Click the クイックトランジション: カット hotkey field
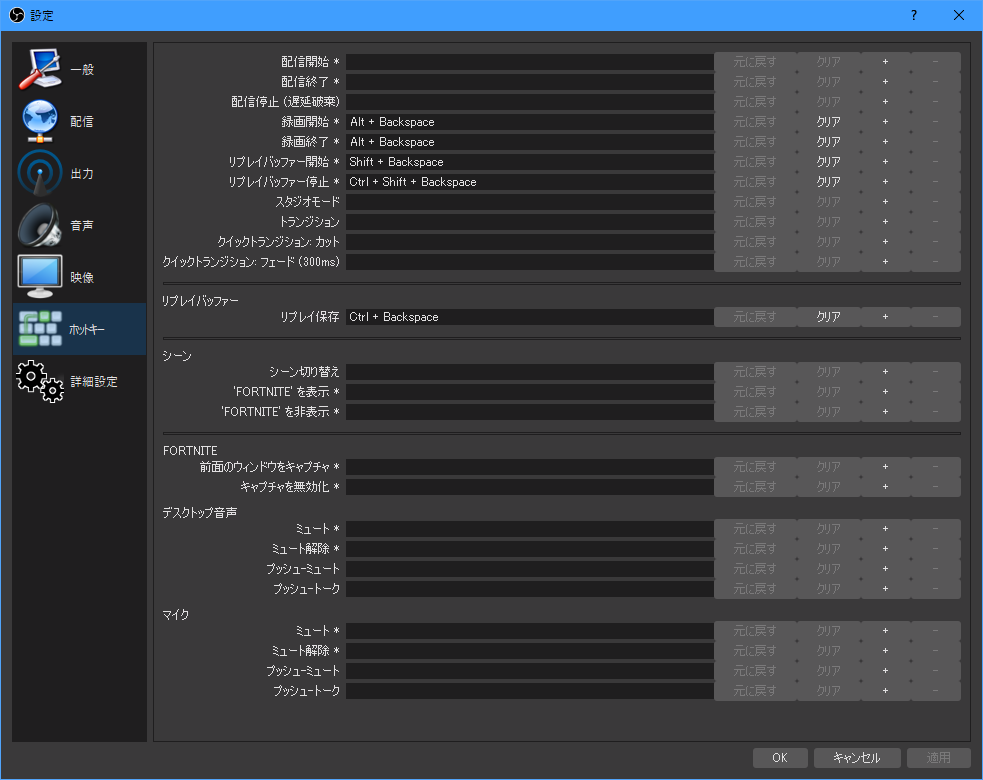 530,242
